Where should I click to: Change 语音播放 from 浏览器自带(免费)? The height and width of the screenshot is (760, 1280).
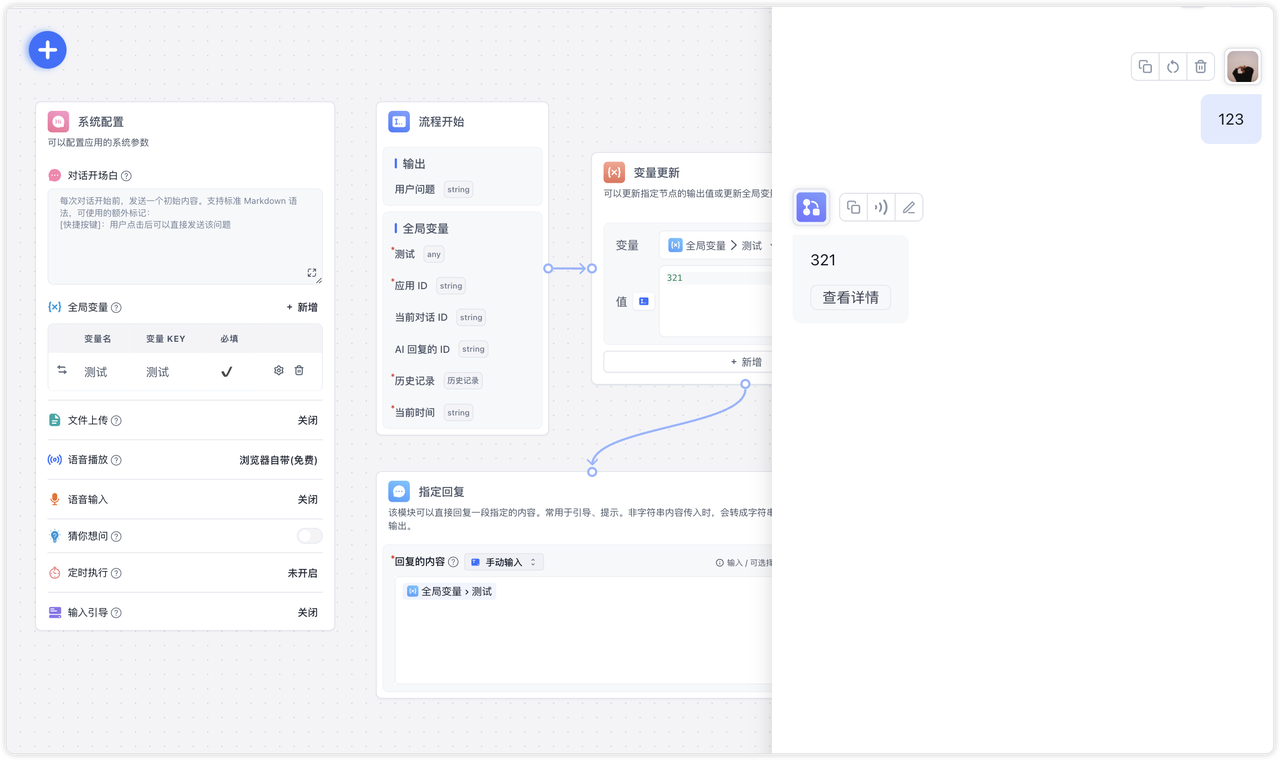278,460
